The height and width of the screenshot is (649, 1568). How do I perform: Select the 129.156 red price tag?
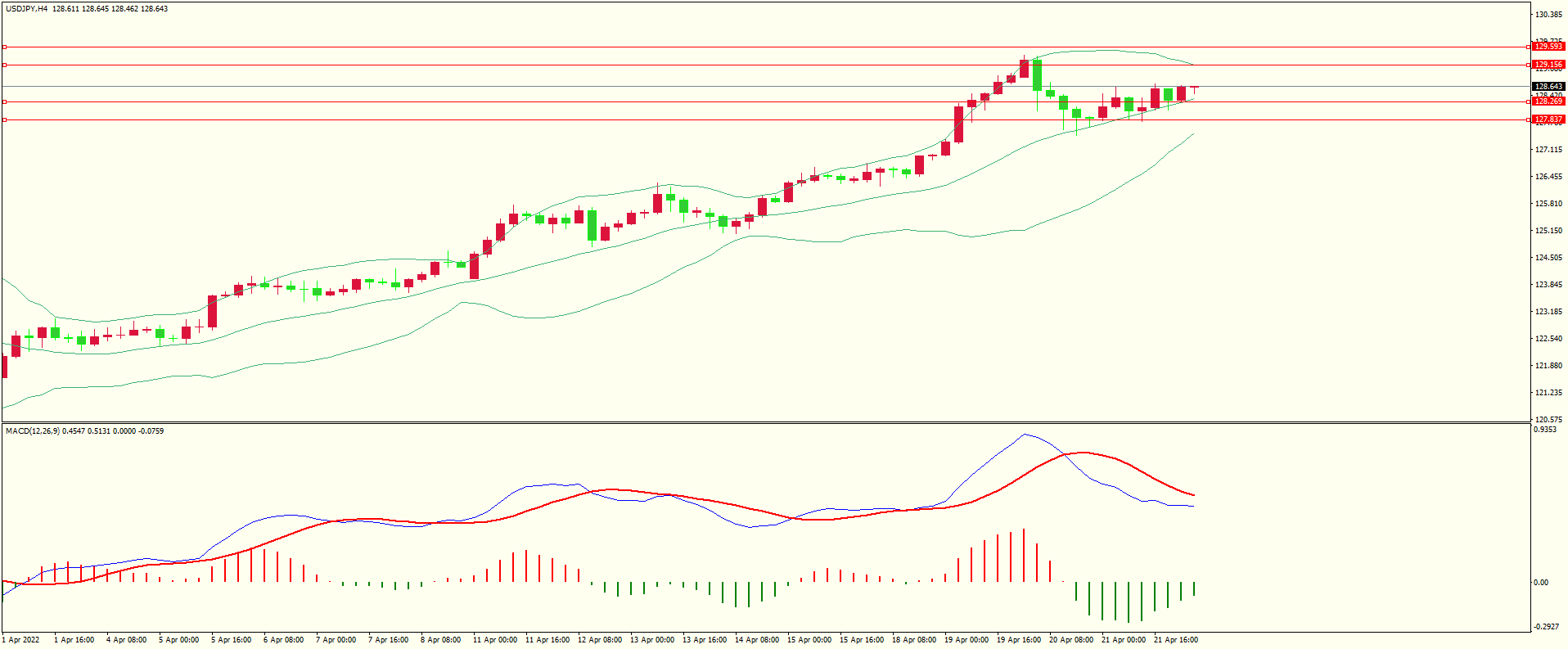point(1548,65)
